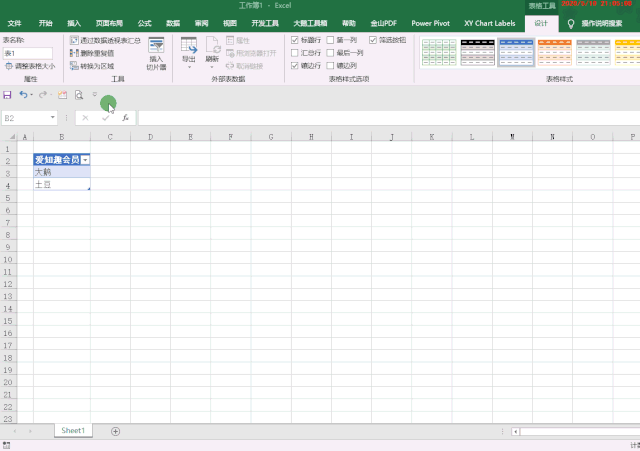This screenshot has height=451, width=640.
Task: Click the Undo arrow icon
Action: [23, 95]
